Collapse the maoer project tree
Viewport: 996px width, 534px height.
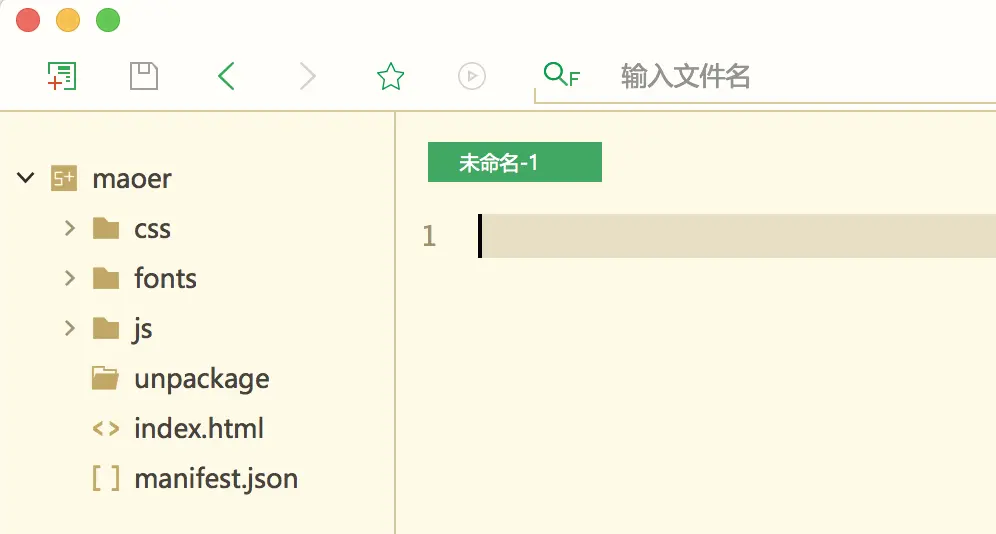(26, 179)
